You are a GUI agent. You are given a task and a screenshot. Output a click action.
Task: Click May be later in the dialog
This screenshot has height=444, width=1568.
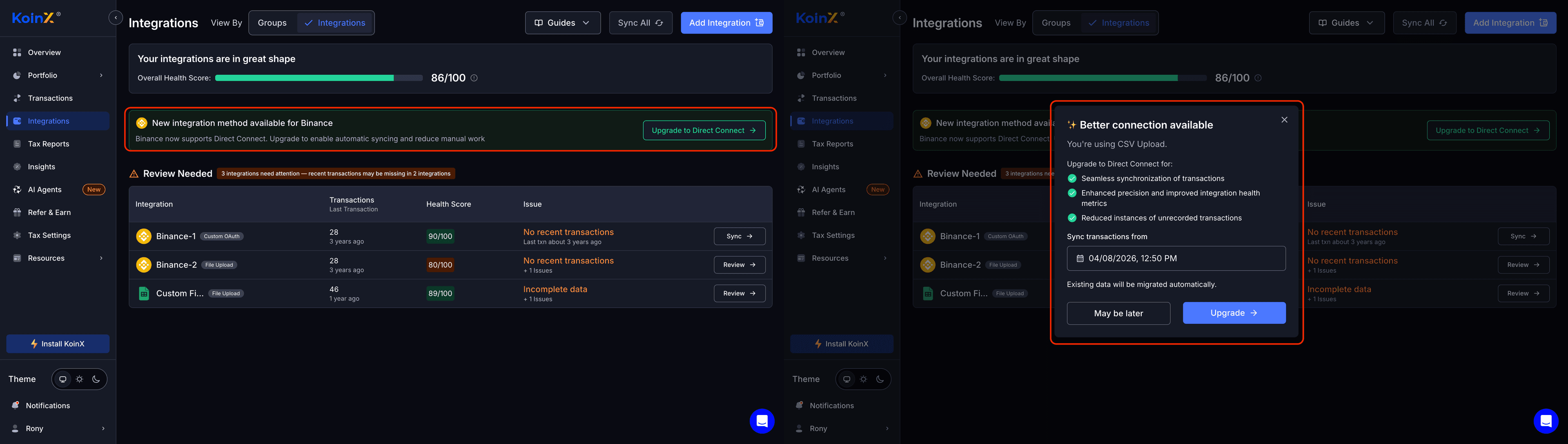(1118, 313)
